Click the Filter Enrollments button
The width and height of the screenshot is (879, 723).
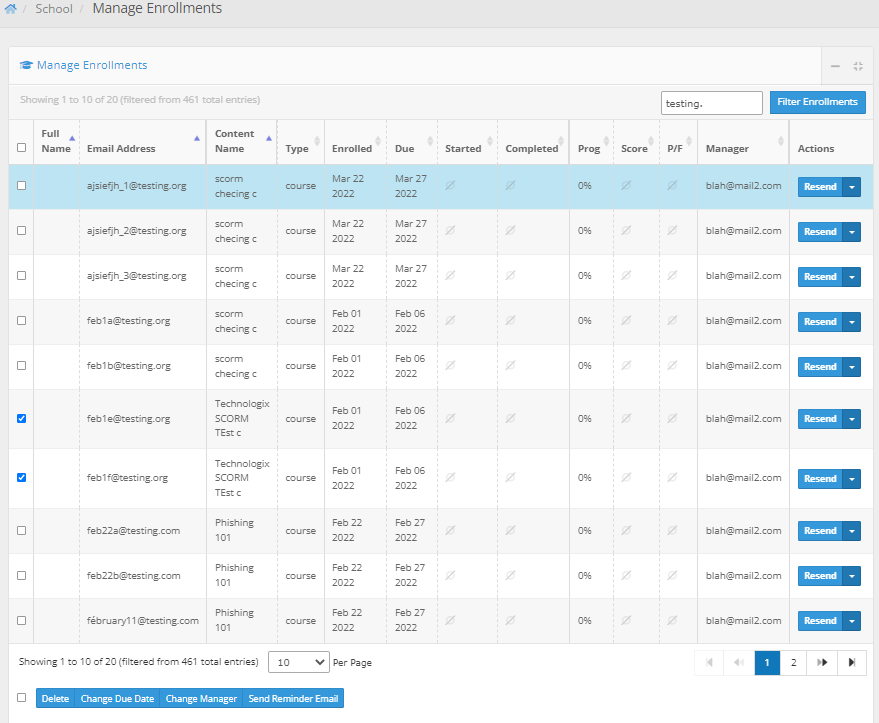pos(817,102)
